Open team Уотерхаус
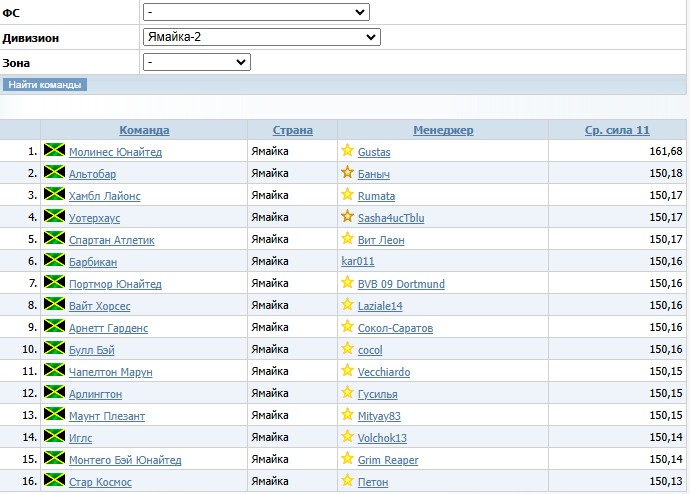The width and height of the screenshot is (690, 494). coord(95,218)
